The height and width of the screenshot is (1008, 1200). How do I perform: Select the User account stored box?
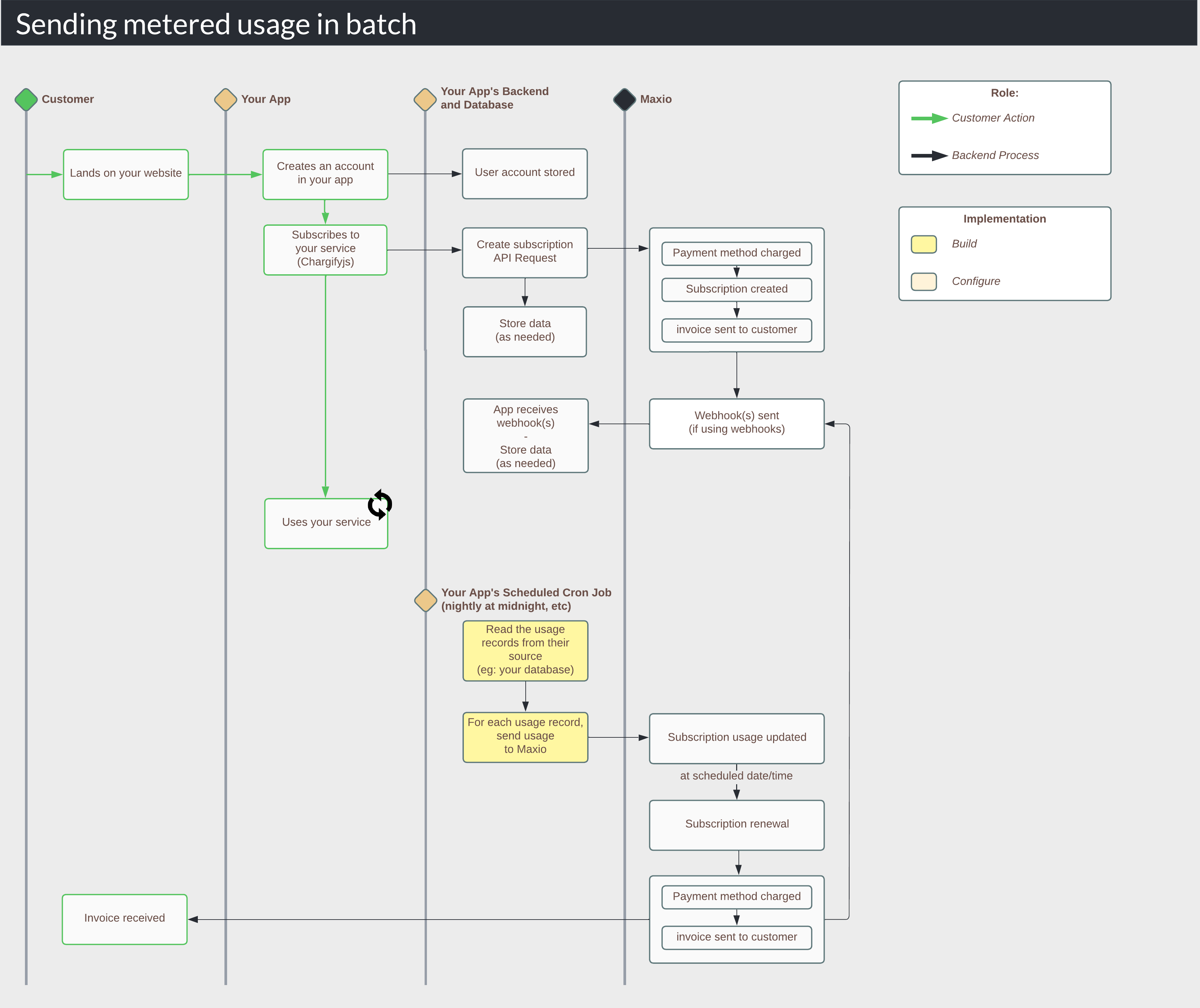(x=525, y=174)
